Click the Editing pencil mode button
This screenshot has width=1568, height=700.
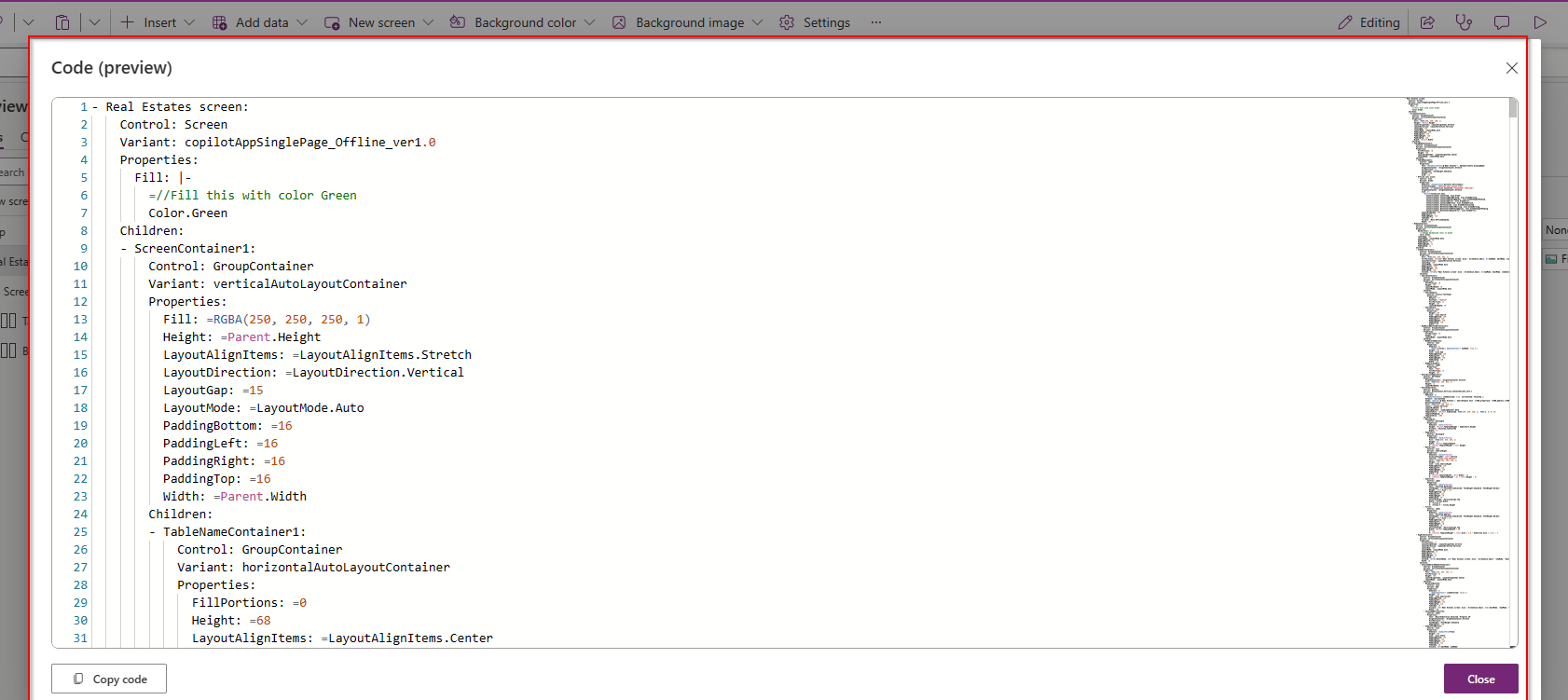point(1369,22)
